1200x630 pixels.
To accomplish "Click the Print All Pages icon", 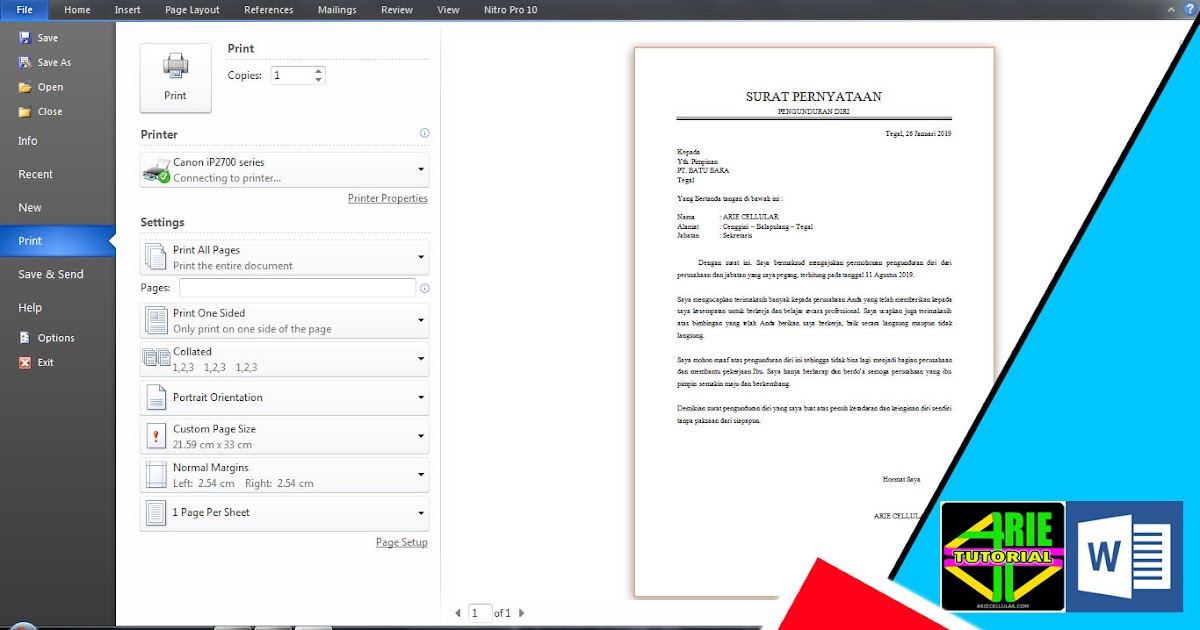I will point(156,257).
